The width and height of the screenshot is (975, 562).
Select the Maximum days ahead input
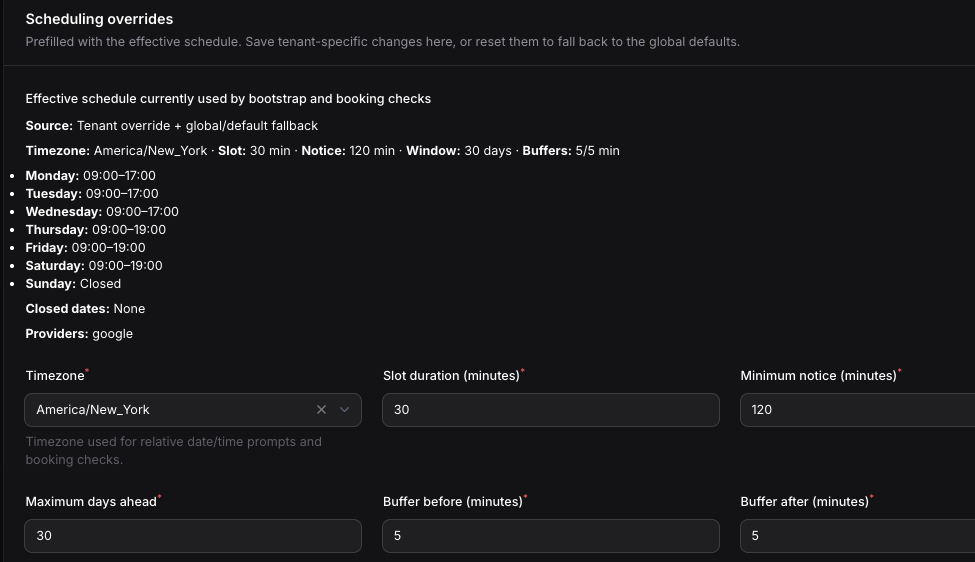193,536
